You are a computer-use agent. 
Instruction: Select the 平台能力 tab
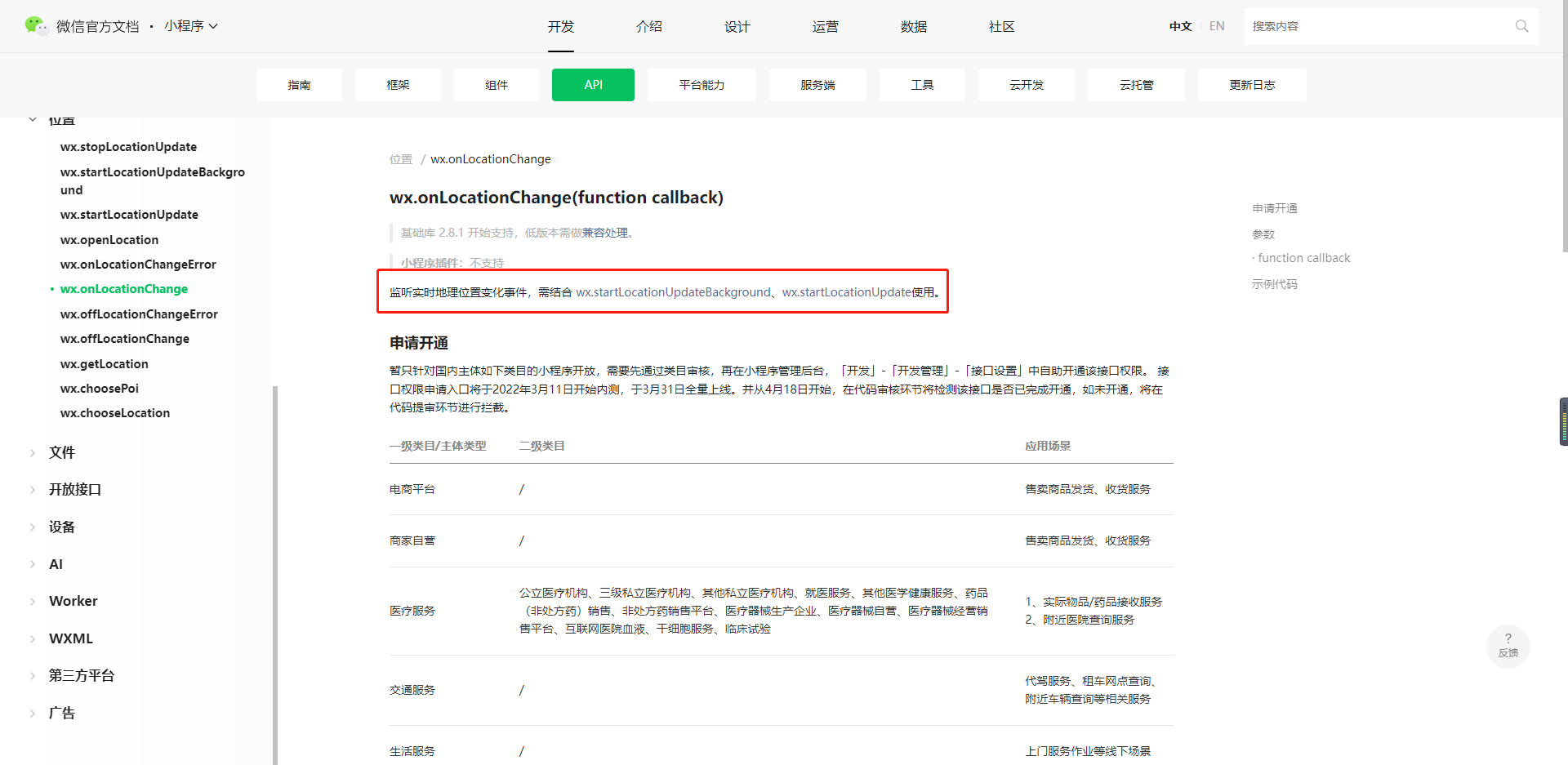pos(702,85)
